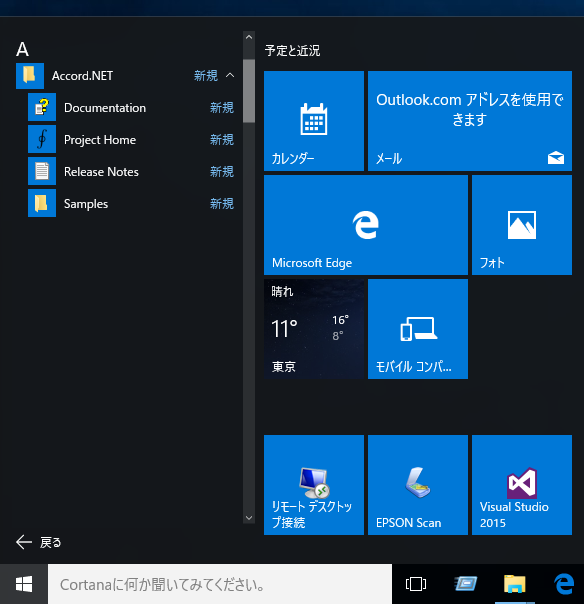Click the left arrow next to 戻る
This screenshot has height=604, width=584.
pos(24,542)
